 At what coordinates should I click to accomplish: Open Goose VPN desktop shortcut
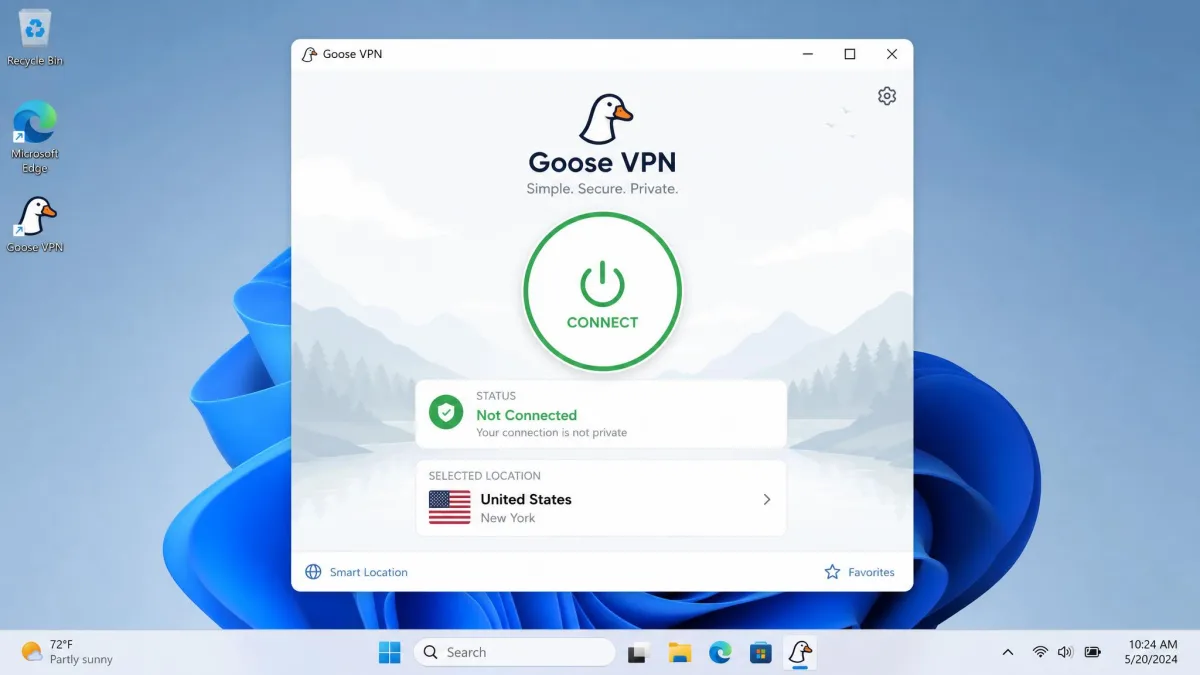pos(35,225)
